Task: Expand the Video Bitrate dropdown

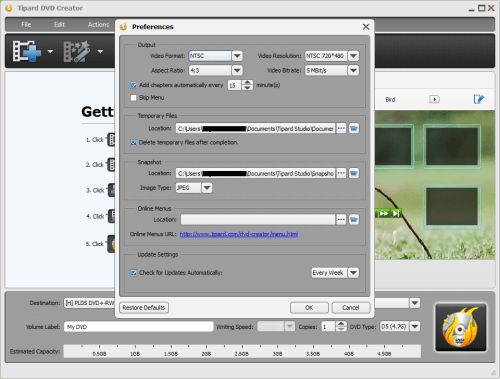Action: point(353,70)
